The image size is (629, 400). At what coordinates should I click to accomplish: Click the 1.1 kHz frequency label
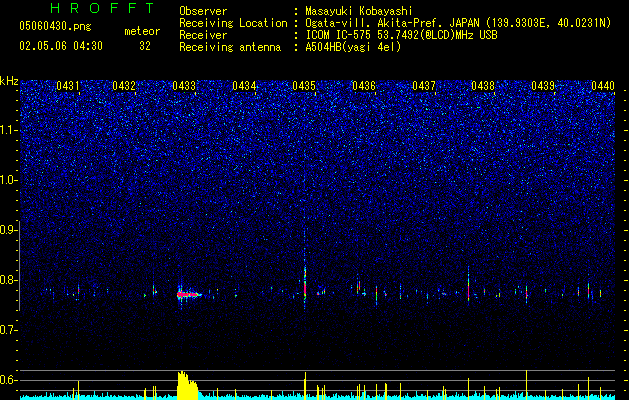point(8,130)
